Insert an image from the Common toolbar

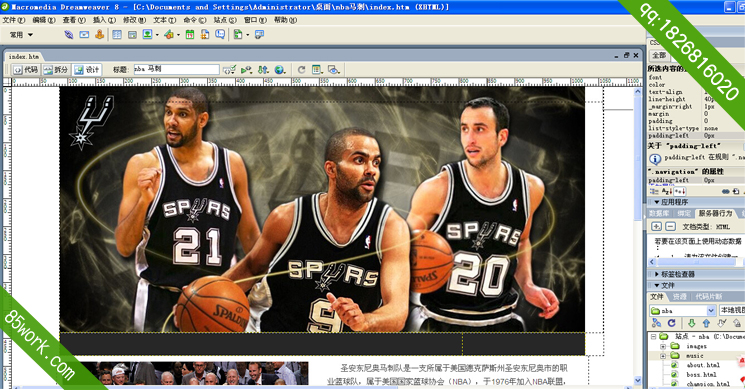pos(148,35)
